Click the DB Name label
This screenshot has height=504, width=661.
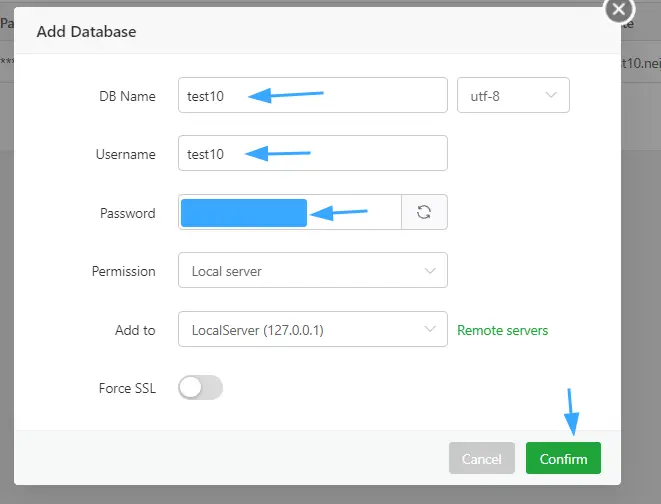coord(127,96)
